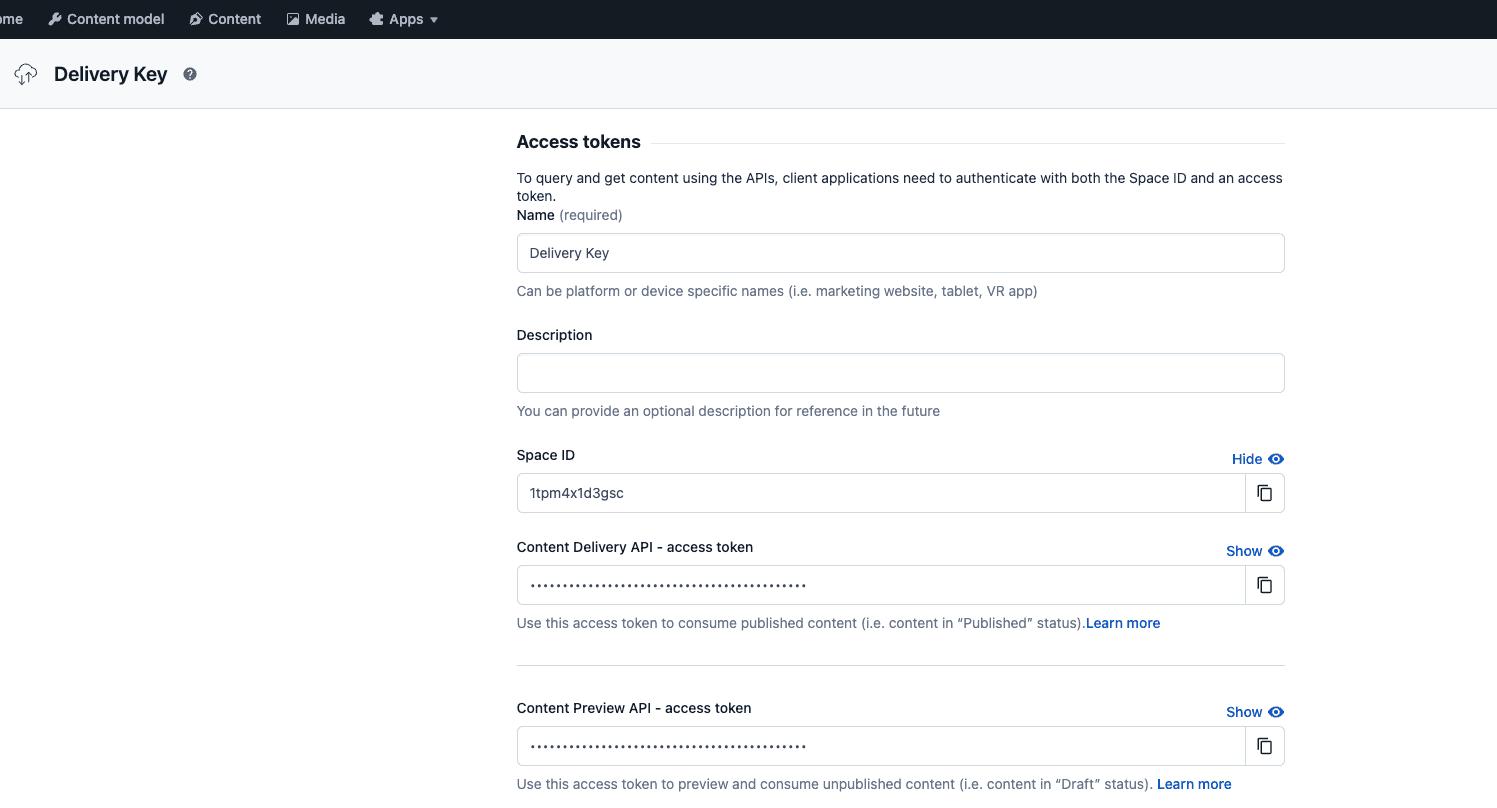Copy the Content Delivery API access token
1497x808 pixels.
[1264, 585]
